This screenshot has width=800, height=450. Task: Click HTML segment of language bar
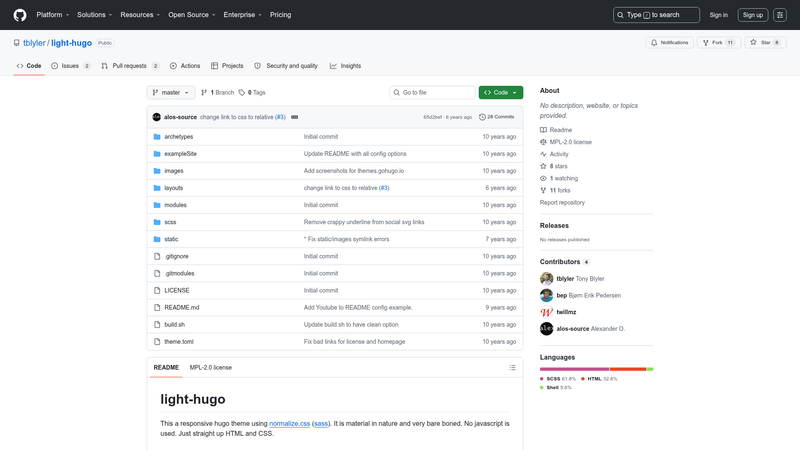click(628, 369)
